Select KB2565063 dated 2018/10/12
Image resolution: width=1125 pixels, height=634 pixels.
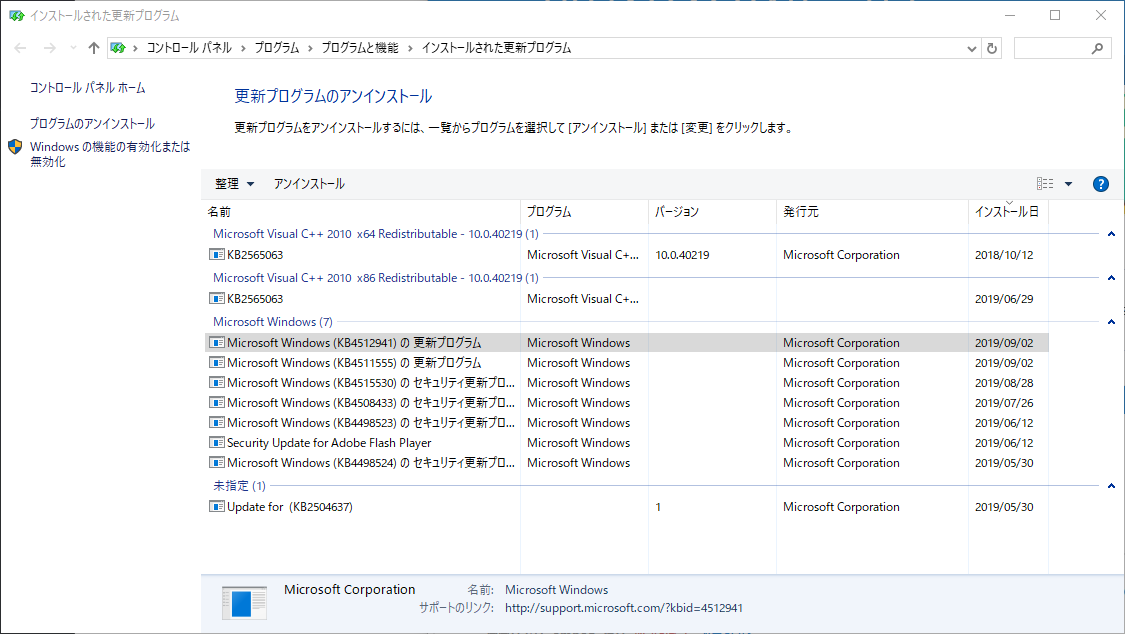pos(626,255)
